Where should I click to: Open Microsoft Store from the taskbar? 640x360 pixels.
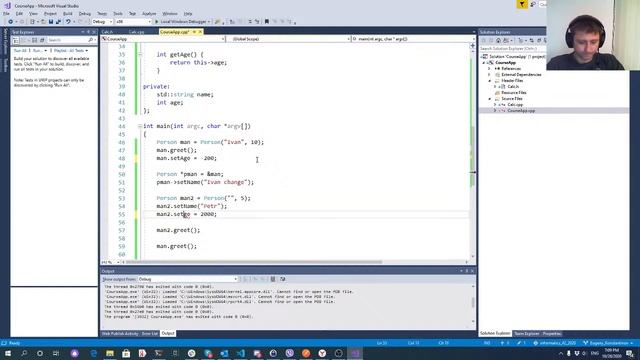click(x=126, y=353)
